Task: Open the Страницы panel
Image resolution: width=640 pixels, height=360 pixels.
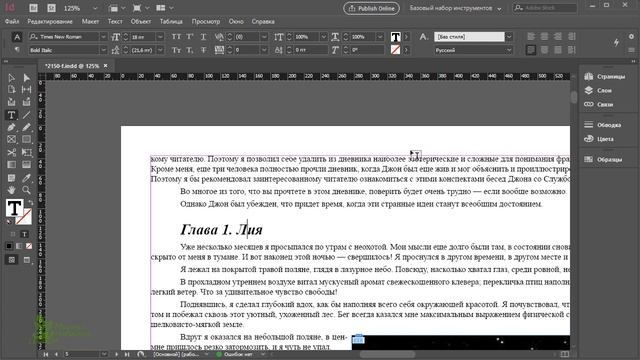Action: [605, 77]
